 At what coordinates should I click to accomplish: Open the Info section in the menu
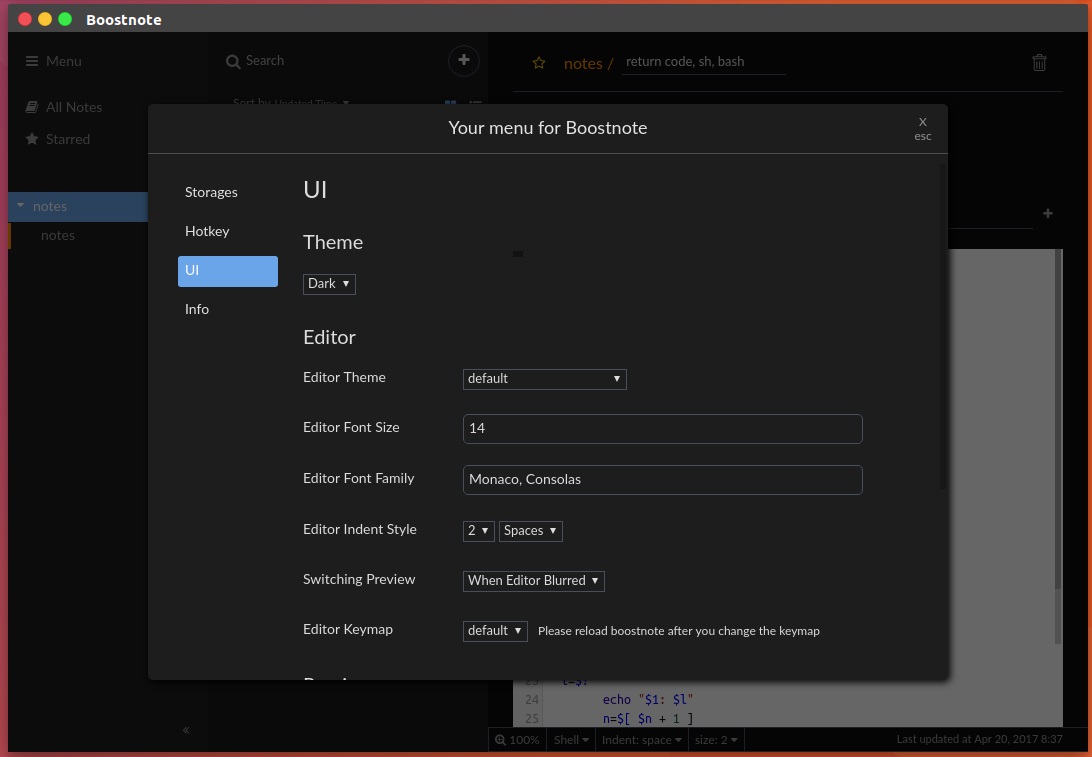point(196,310)
